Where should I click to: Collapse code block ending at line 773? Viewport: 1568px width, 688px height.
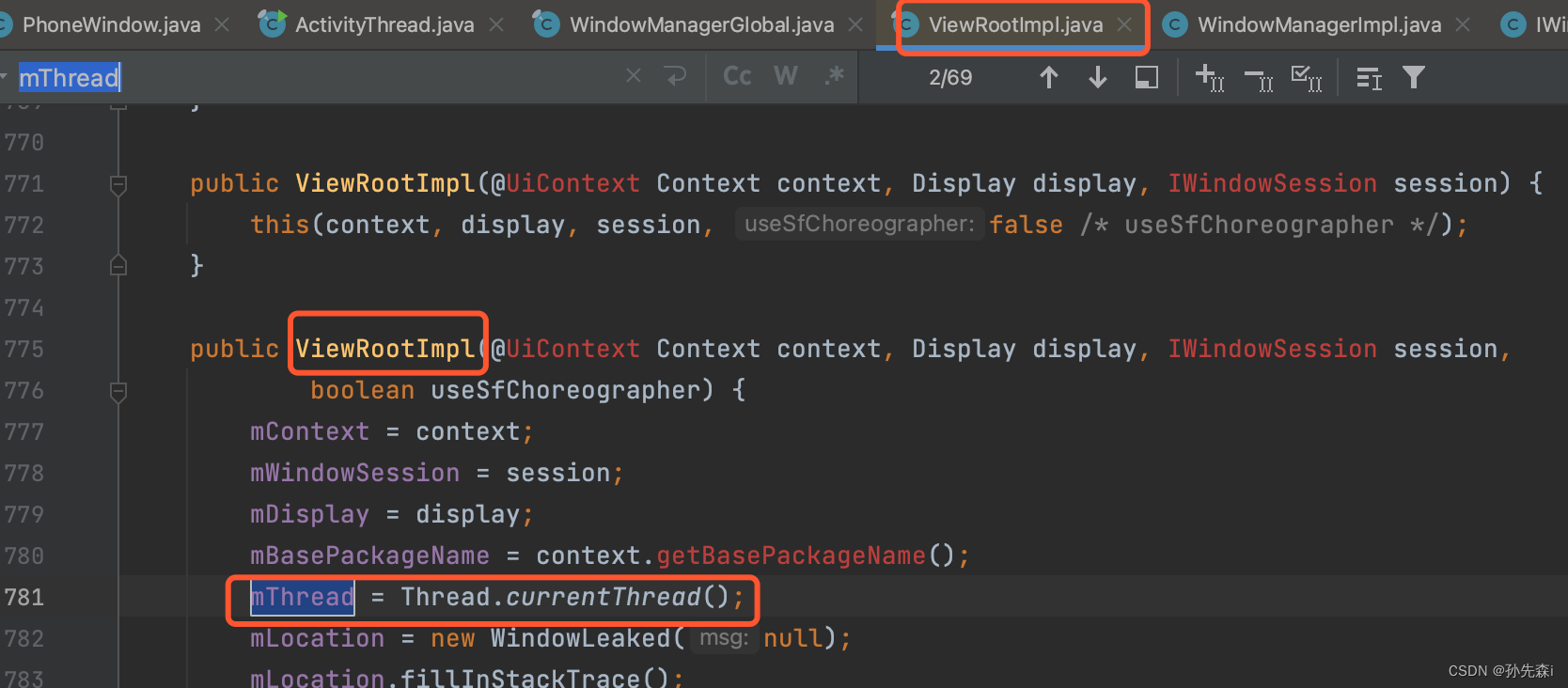point(118,265)
